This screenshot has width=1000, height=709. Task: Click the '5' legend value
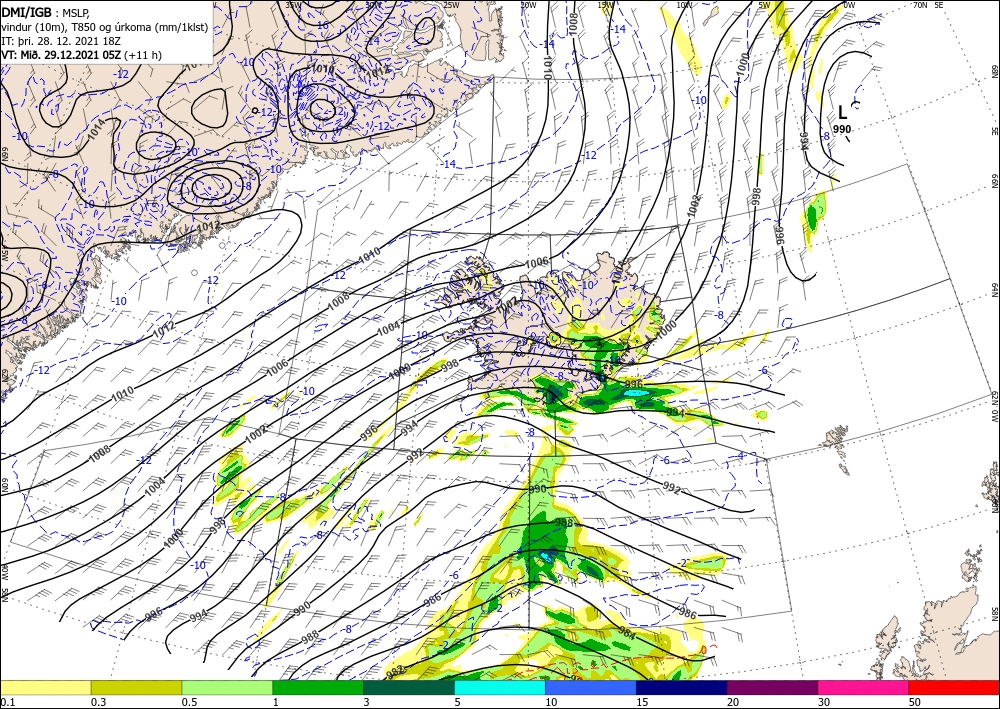(x=458, y=702)
